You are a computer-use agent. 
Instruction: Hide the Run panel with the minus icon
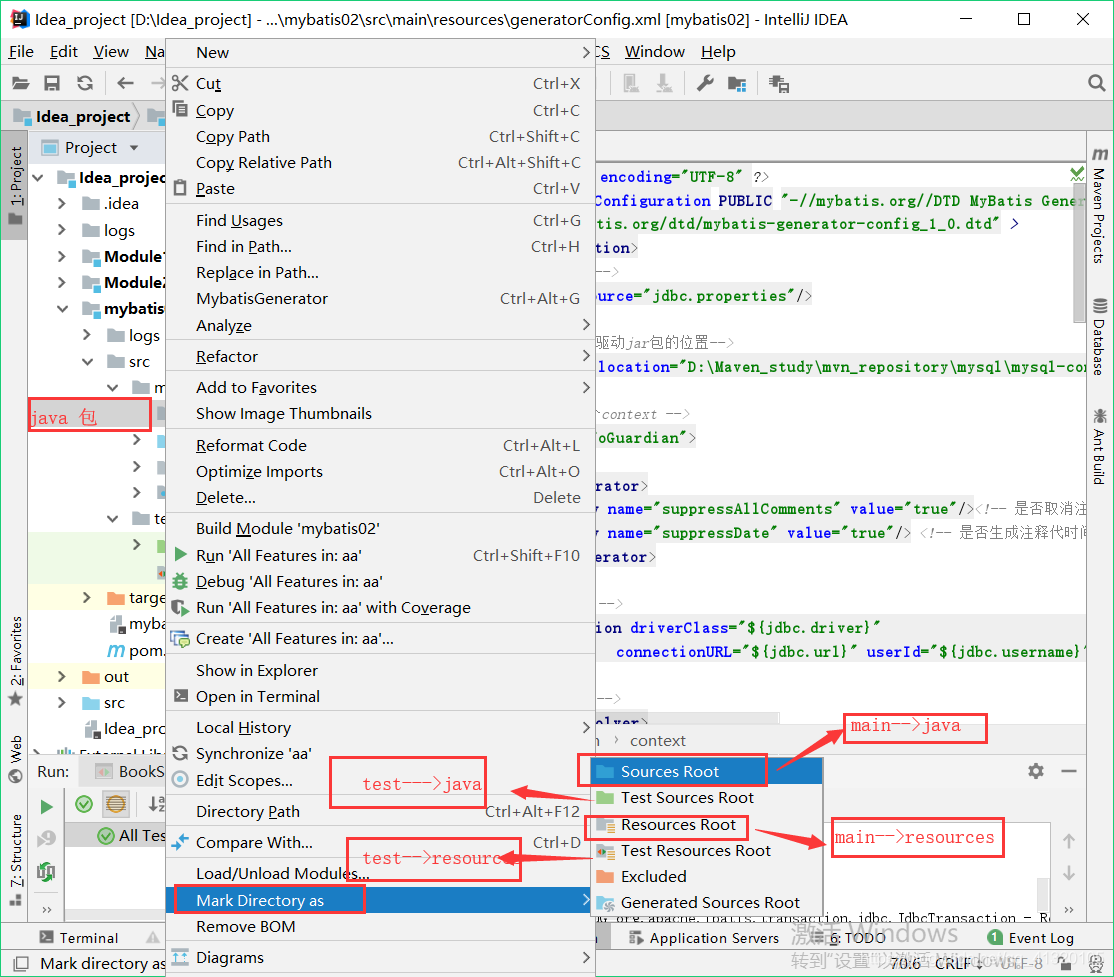[x=1069, y=771]
